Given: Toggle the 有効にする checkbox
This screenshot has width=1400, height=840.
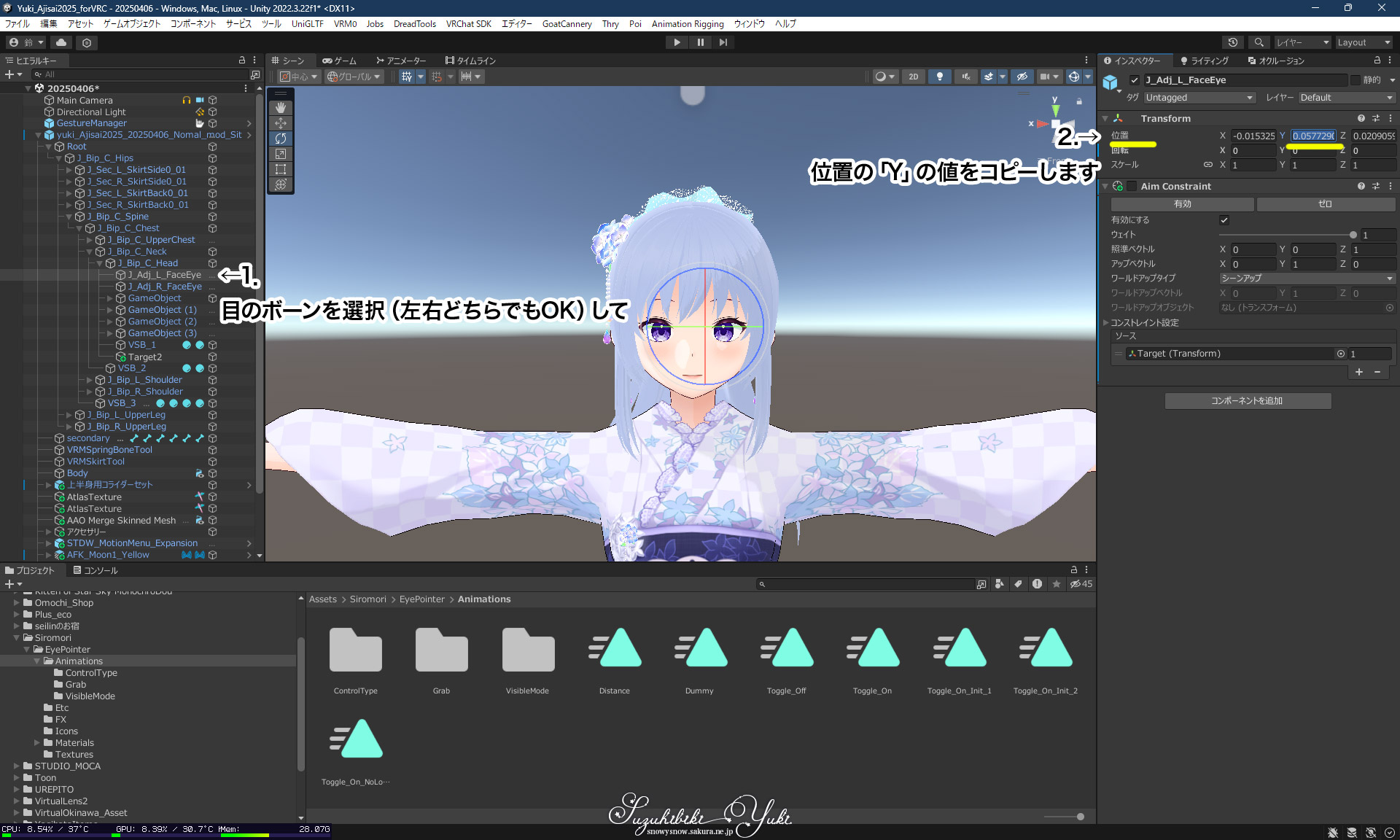Looking at the screenshot, I should [x=1224, y=220].
